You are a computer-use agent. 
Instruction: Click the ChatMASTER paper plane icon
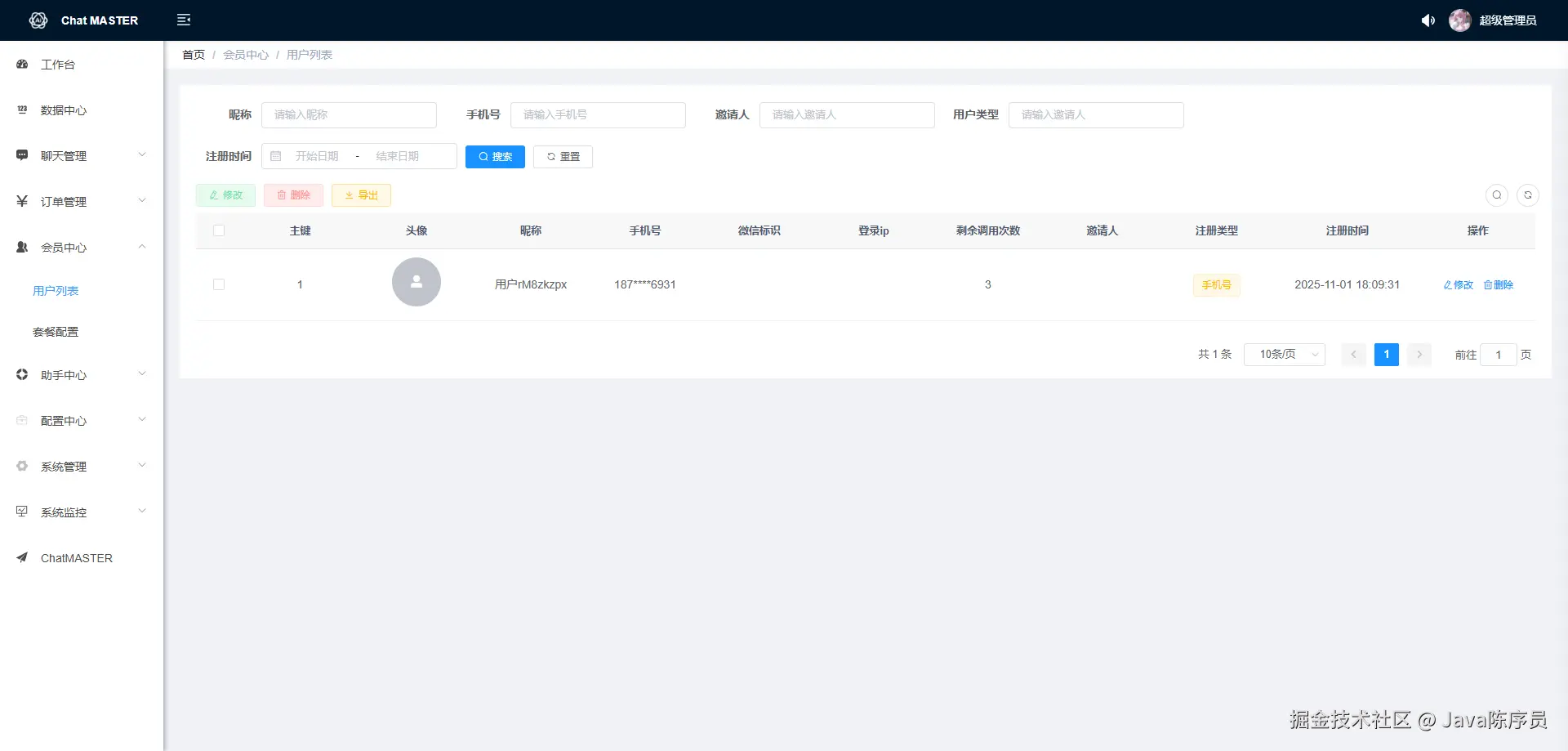[x=22, y=557]
